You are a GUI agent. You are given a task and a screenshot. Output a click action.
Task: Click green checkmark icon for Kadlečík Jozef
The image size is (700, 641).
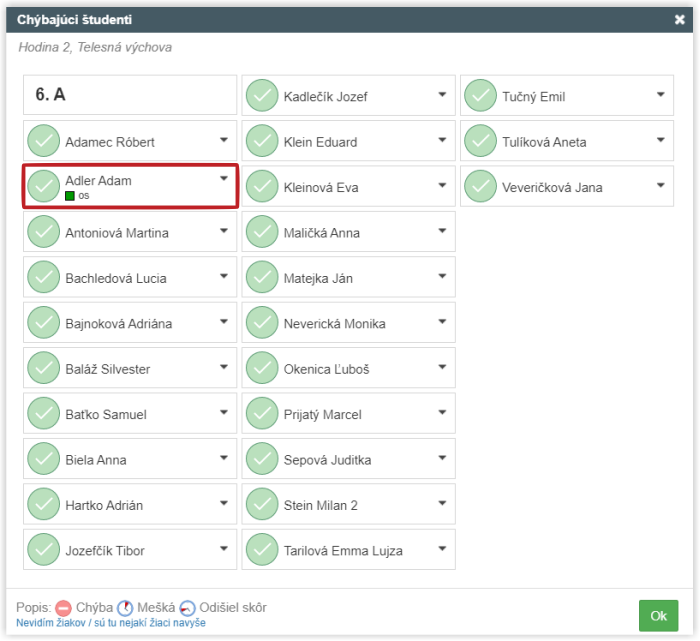[x=262, y=96]
